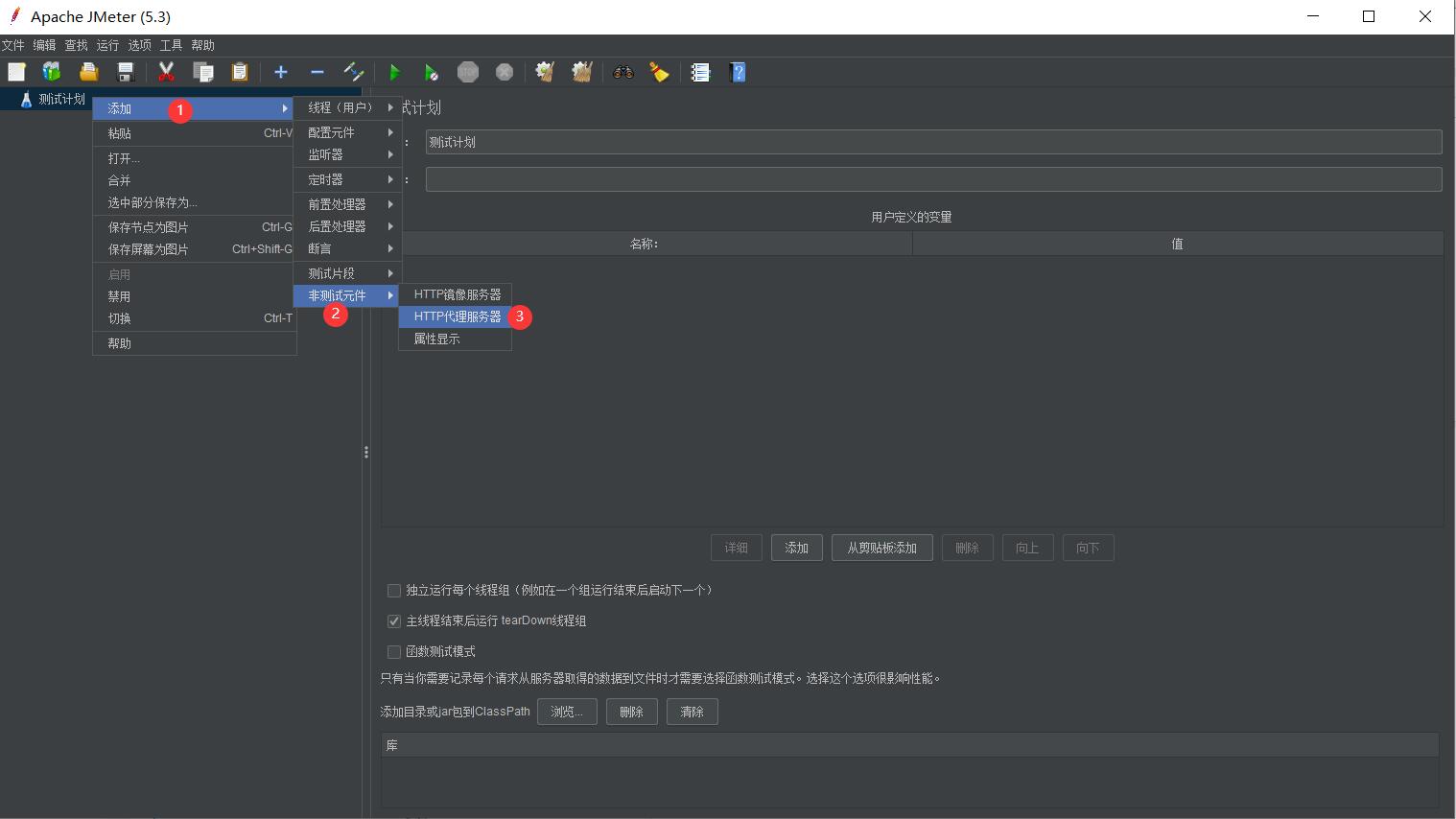The image size is (1456, 819).
Task: Click the New test plan toolbar icon
Action: pyautogui.click(x=16, y=72)
